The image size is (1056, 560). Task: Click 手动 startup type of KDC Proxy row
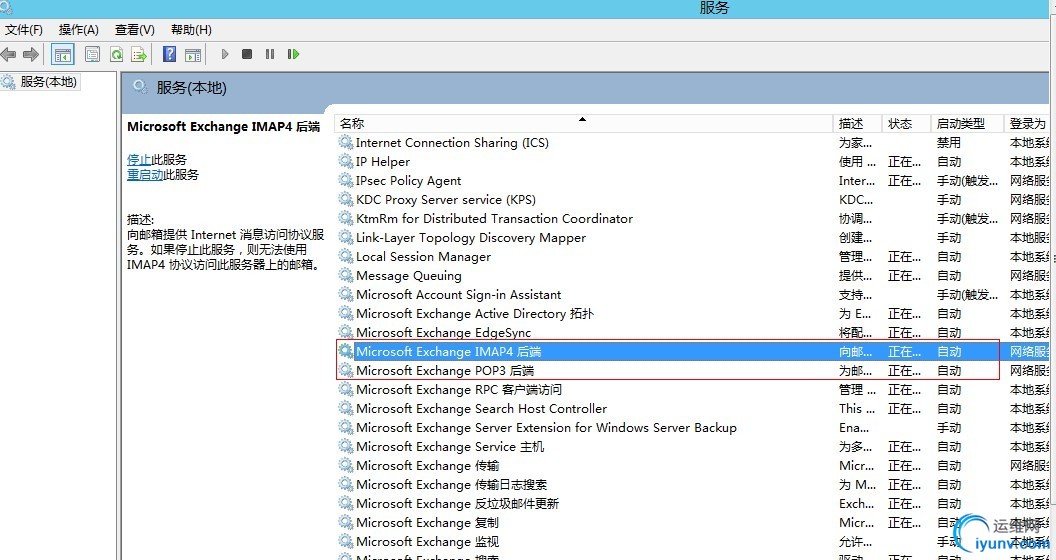pos(949,200)
